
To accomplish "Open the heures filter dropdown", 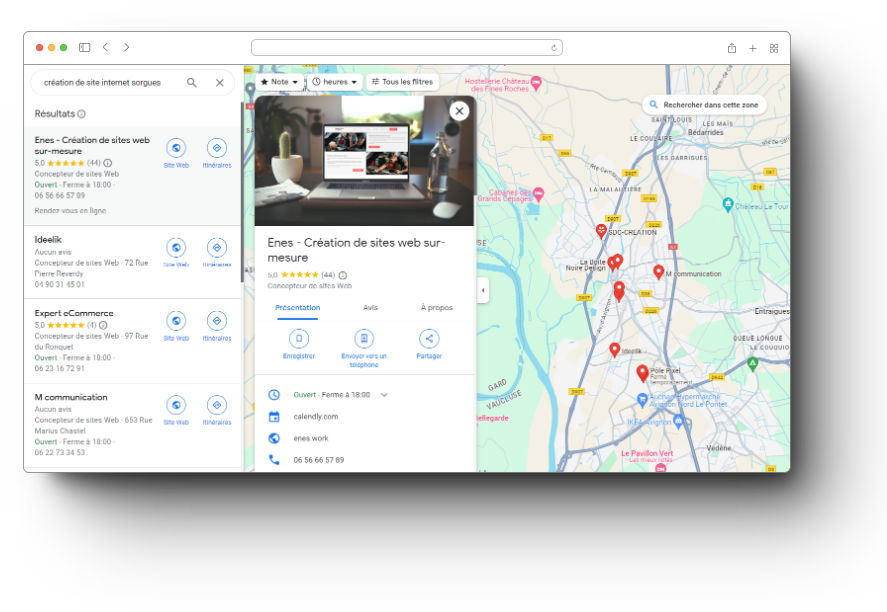I will pyautogui.click(x=335, y=82).
